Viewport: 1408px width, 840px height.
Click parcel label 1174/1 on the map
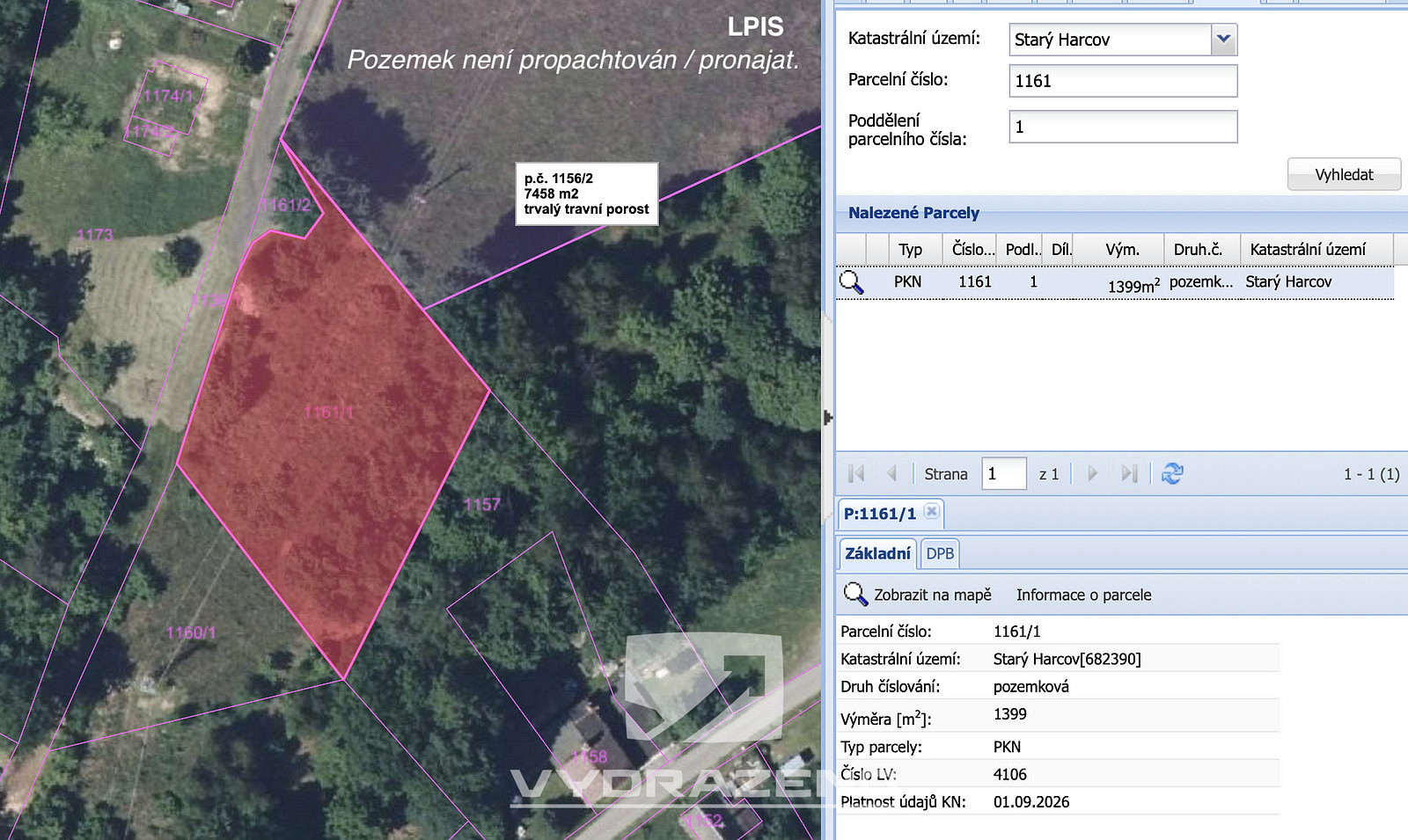(x=168, y=95)
